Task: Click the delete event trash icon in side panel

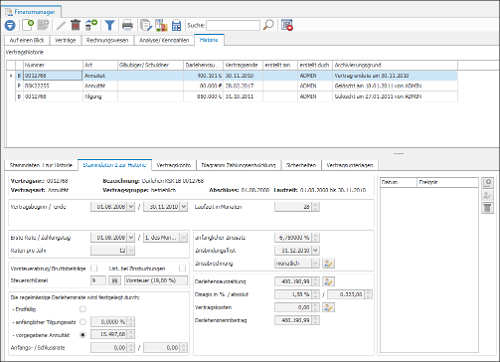Action: [x=488, y=208]
